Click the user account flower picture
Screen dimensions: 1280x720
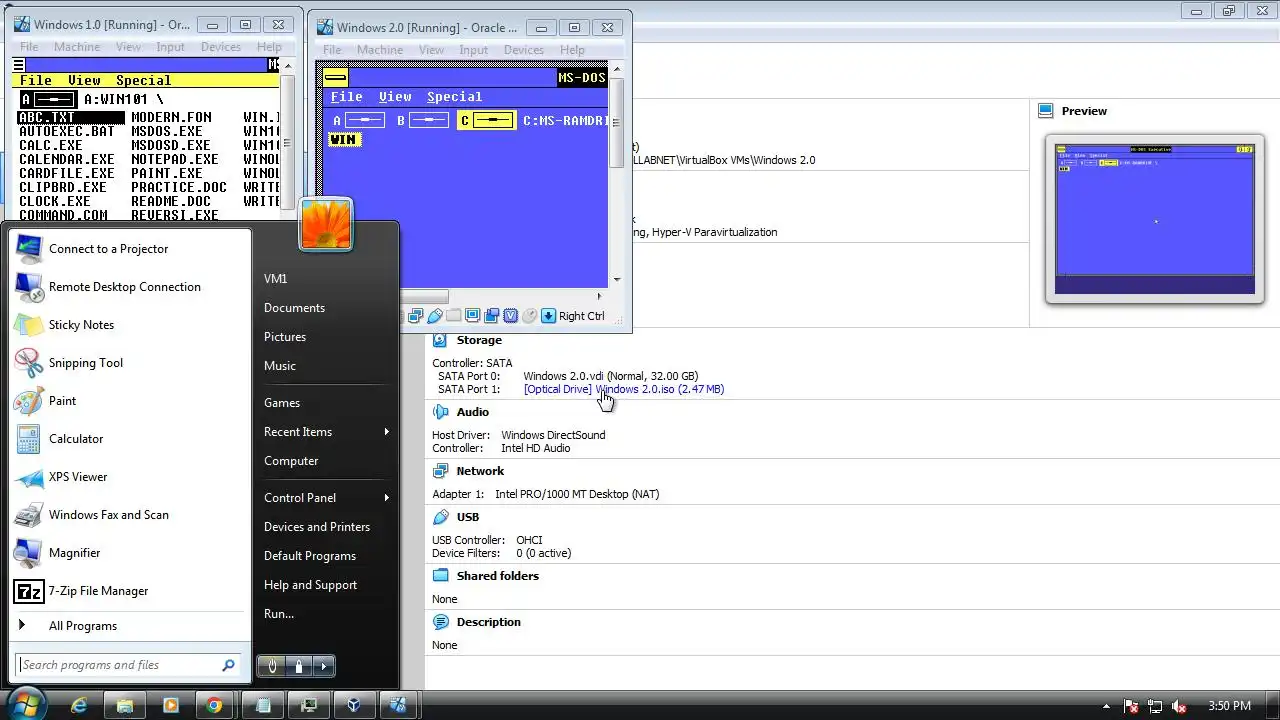pyautogui.click(x=325, y=224)
